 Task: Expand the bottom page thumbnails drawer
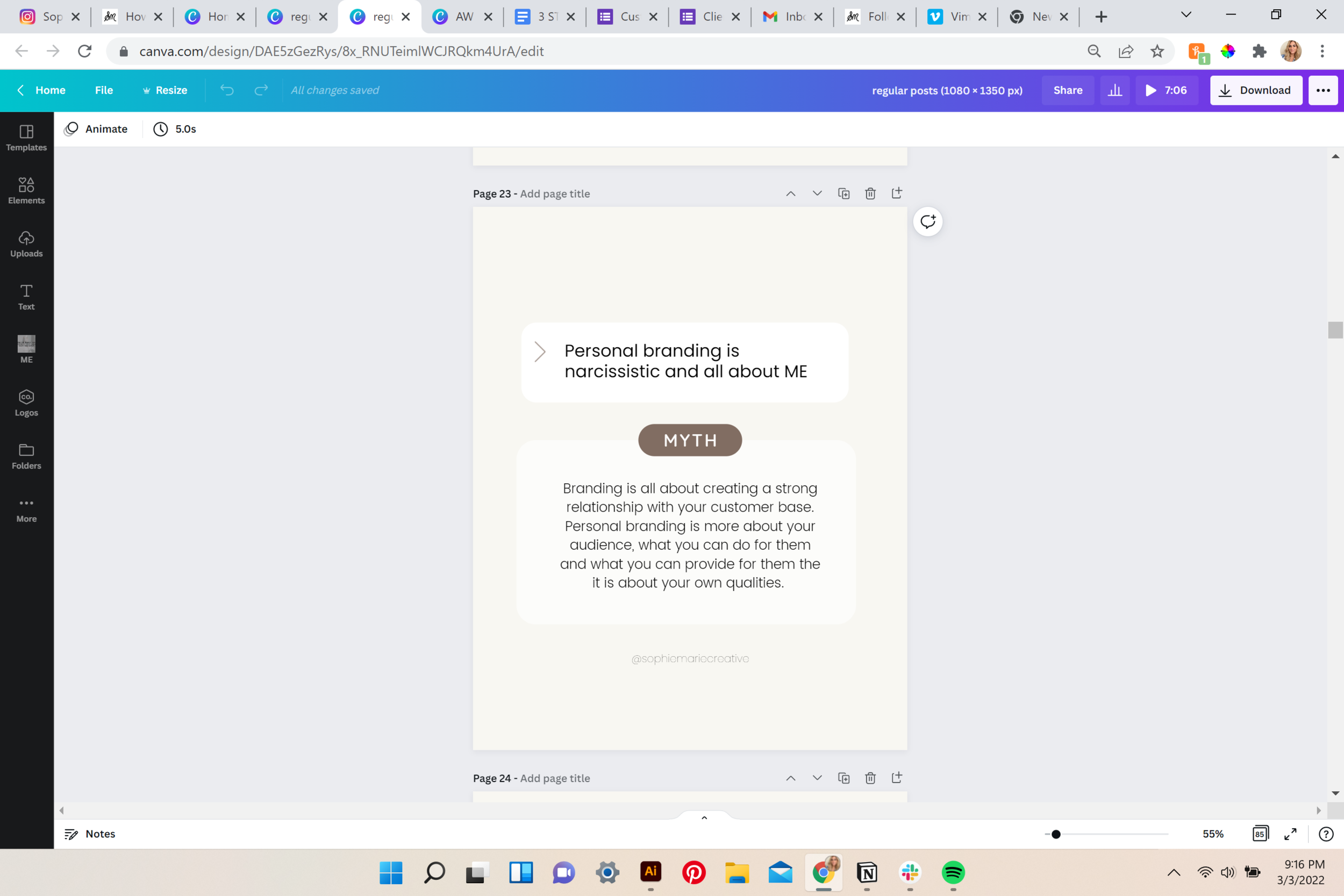click(x=704, y=818)
